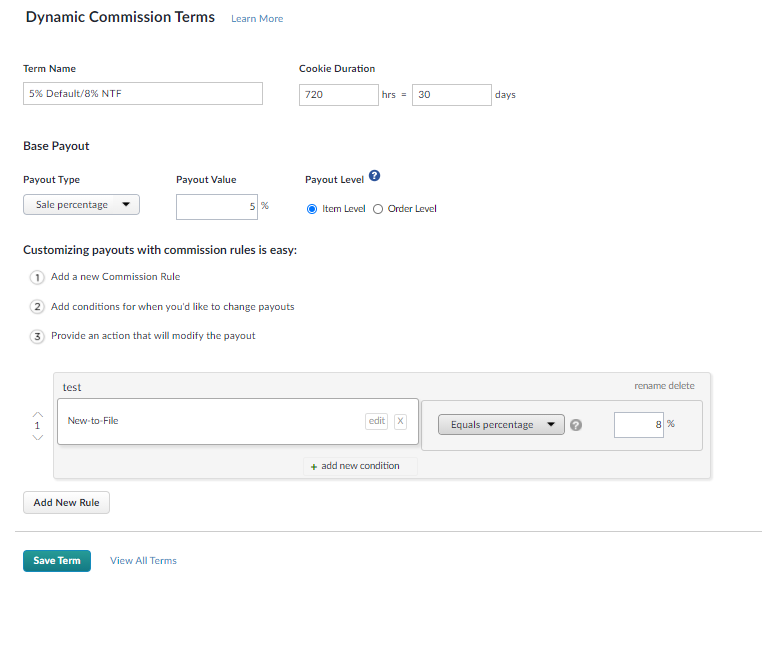762x662 pixels.
Task: Click the cookie duration days field
Action: coord(451,95)
